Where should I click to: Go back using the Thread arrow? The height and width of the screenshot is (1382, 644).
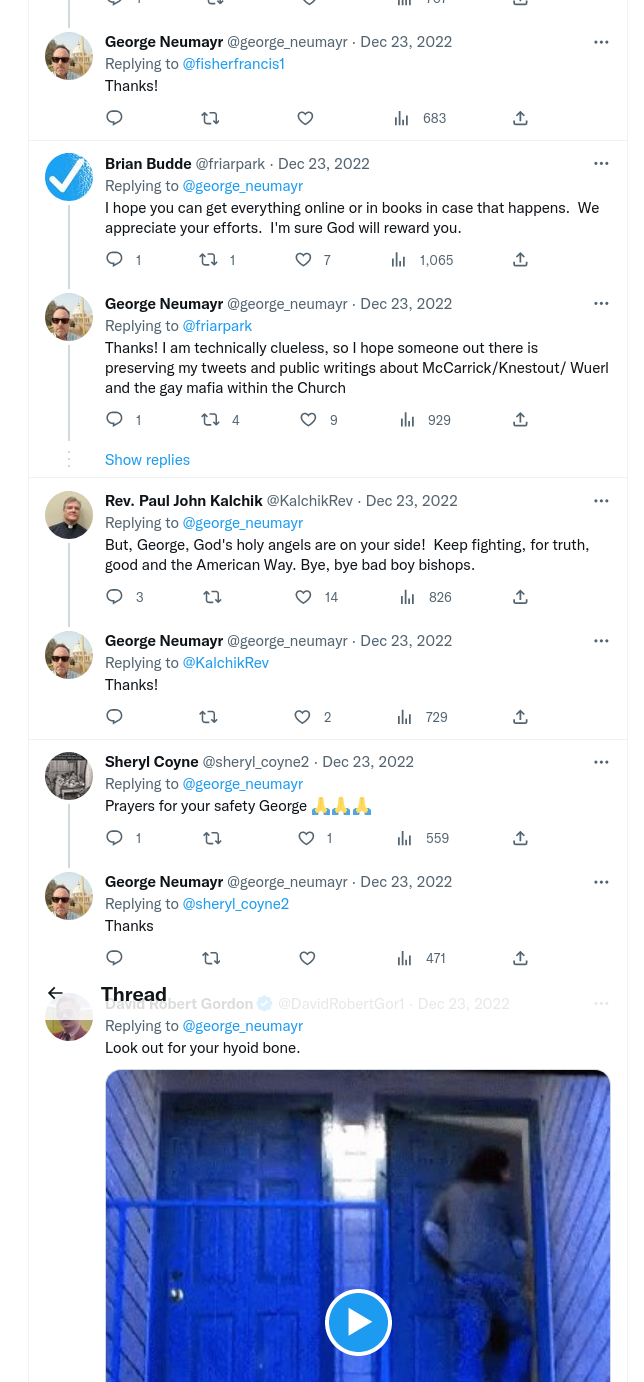55,993
